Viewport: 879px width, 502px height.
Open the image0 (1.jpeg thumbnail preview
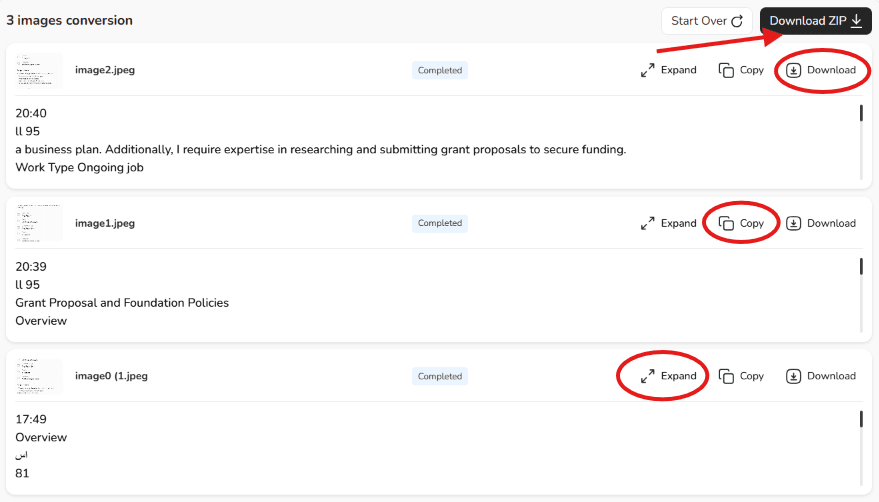[x=39, y=376]
